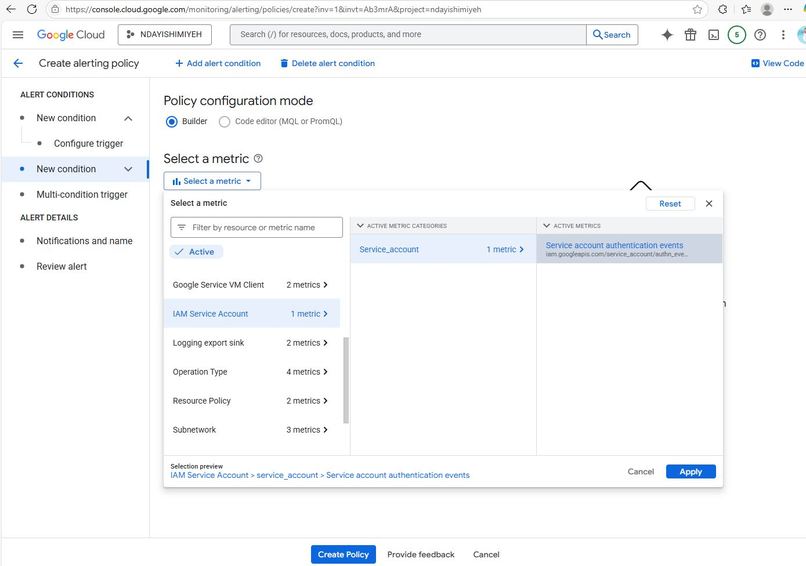
Task: Focus the resources search field
Action: point(408,34)
